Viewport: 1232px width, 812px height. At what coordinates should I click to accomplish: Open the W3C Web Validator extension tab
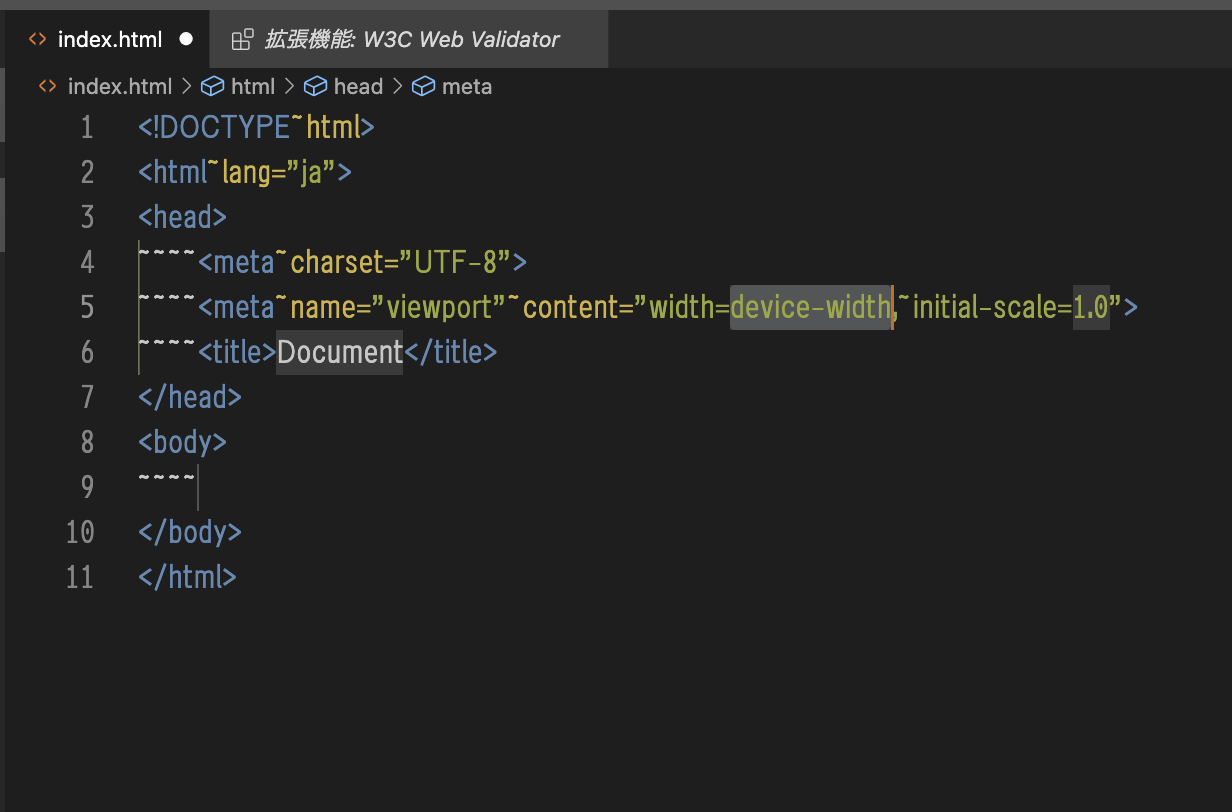(x=411, y=40)
